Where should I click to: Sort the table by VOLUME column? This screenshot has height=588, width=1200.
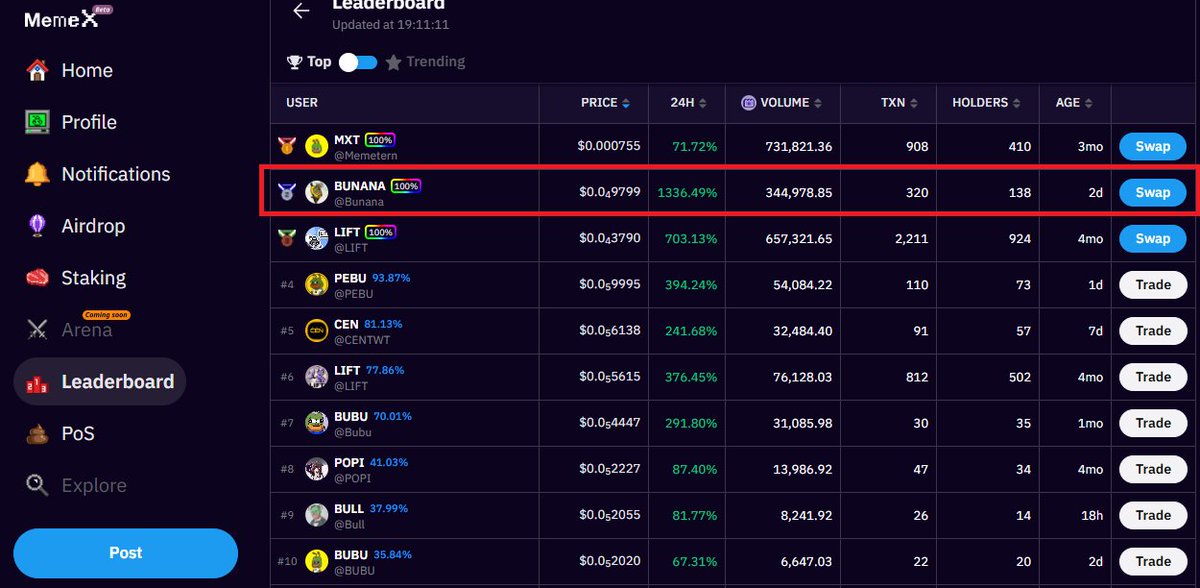point(782,103)
